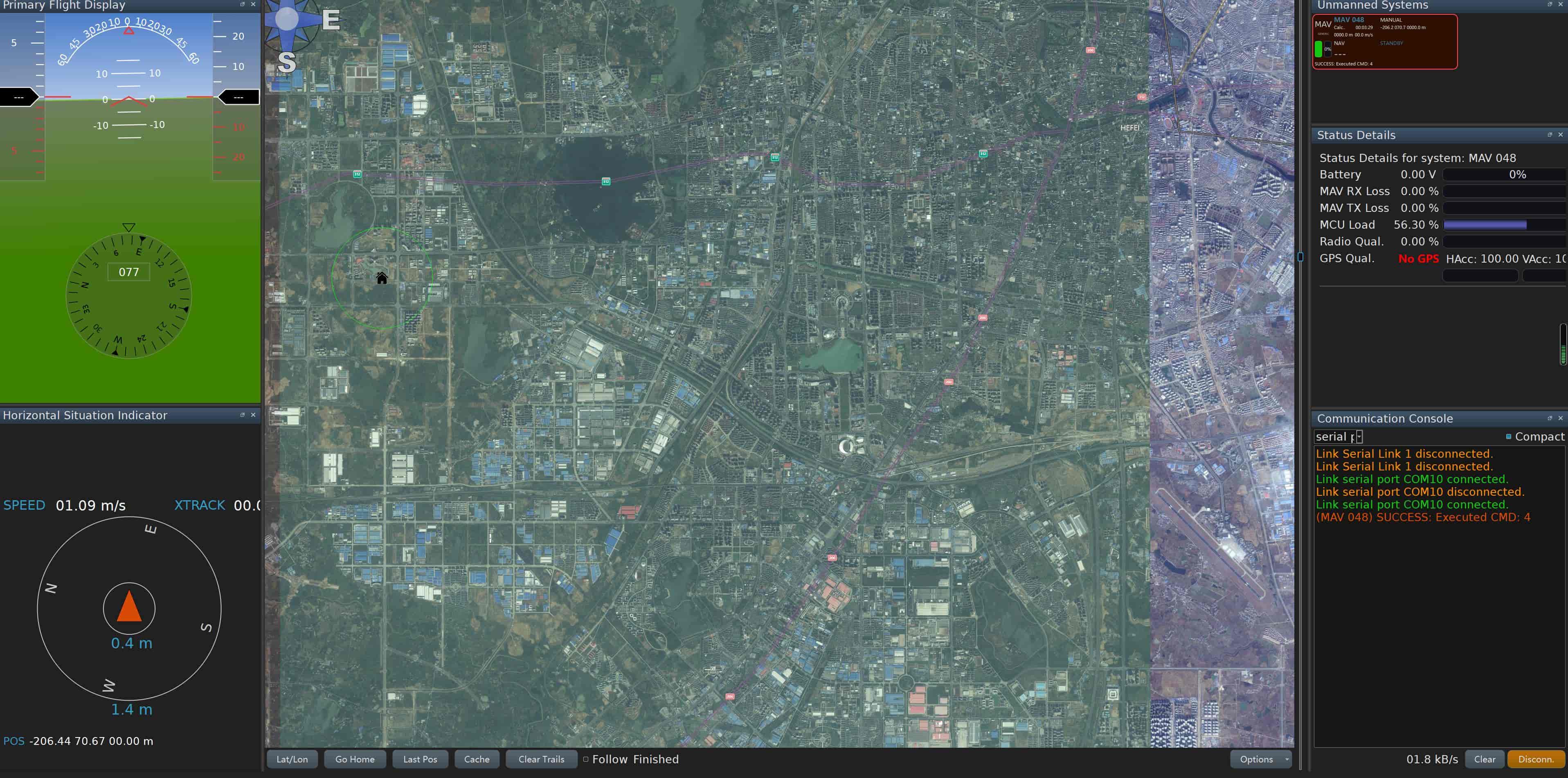Click the home marker on the map
Viewport: 1568px width, 778px height.
[x=382, y=278]
